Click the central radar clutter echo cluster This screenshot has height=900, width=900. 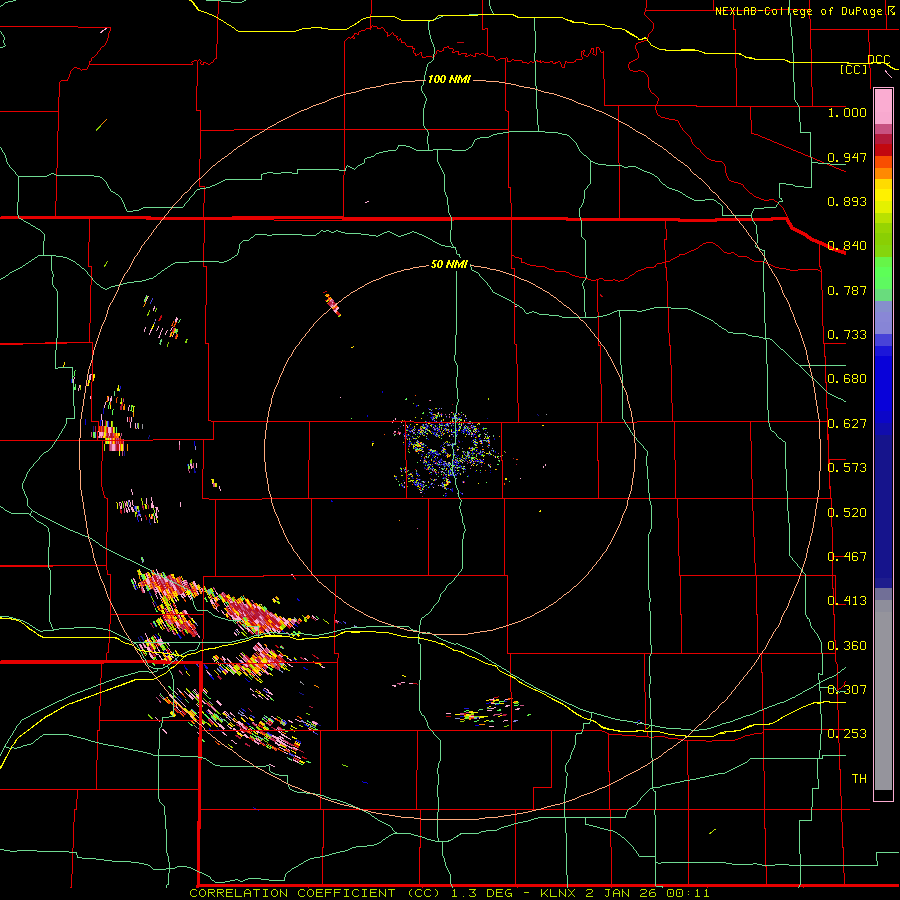pos(449,451)
